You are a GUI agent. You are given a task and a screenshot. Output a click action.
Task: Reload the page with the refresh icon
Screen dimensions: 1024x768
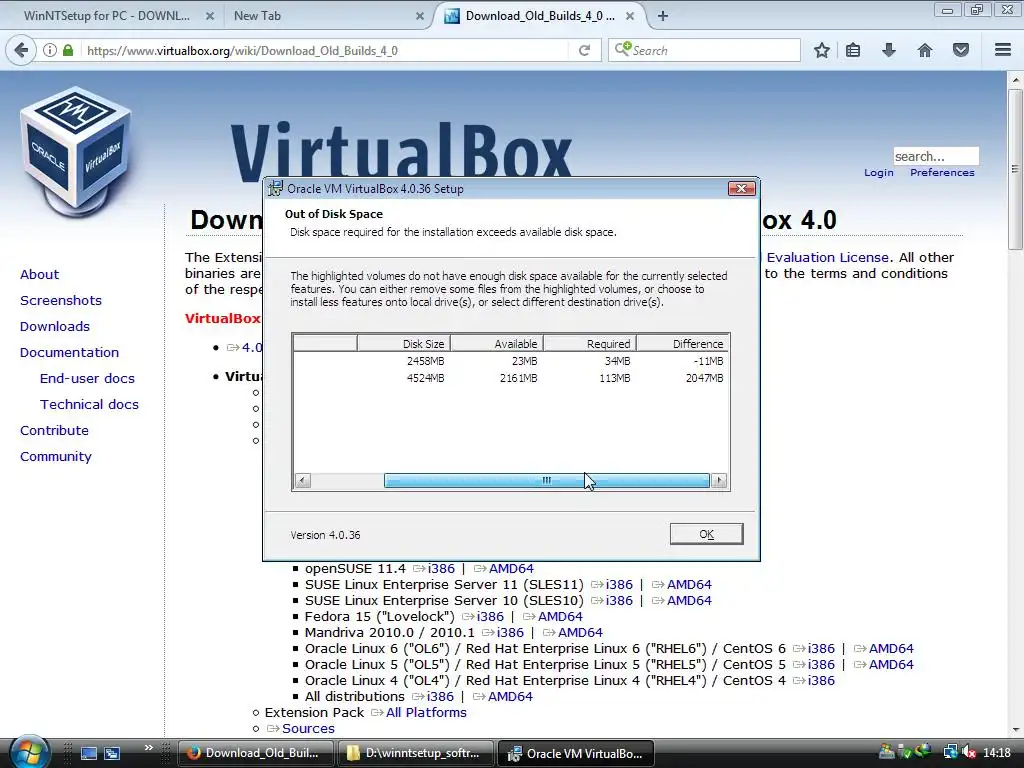coord(584,50)
